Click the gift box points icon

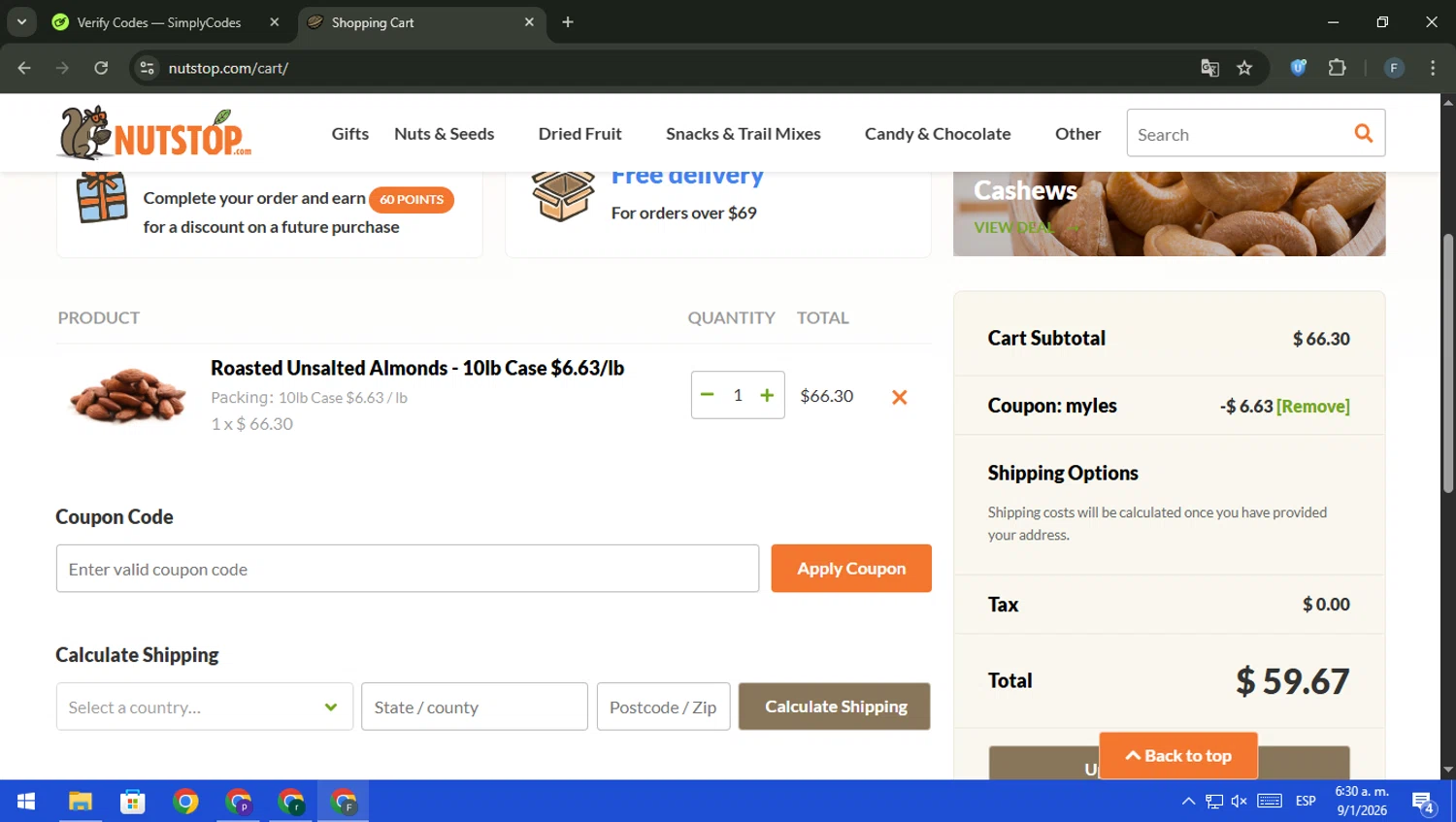[x=102, y=197]
